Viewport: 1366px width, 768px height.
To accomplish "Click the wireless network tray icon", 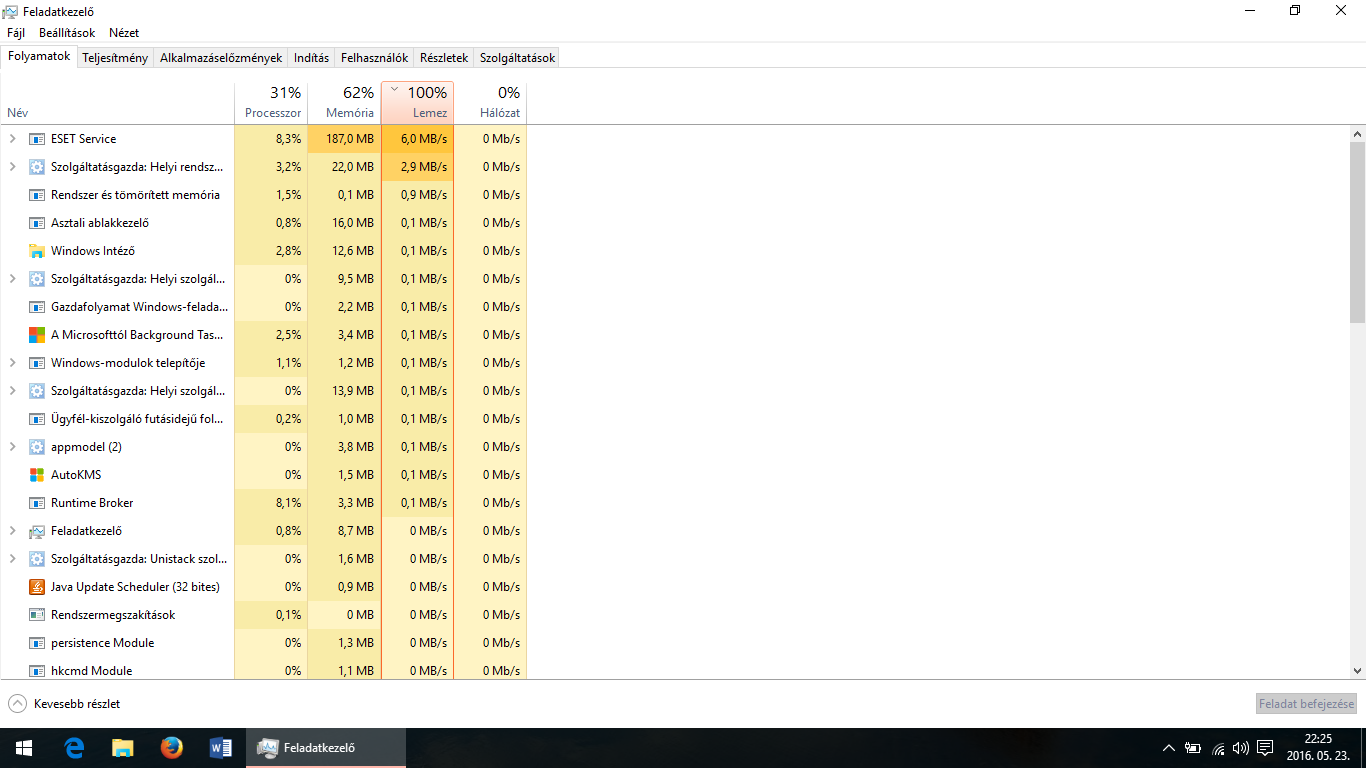I will [1218, 747].
